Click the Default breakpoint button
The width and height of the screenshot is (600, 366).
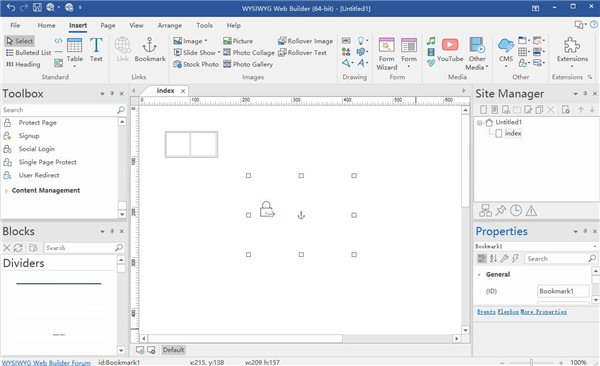coord(173,350)
